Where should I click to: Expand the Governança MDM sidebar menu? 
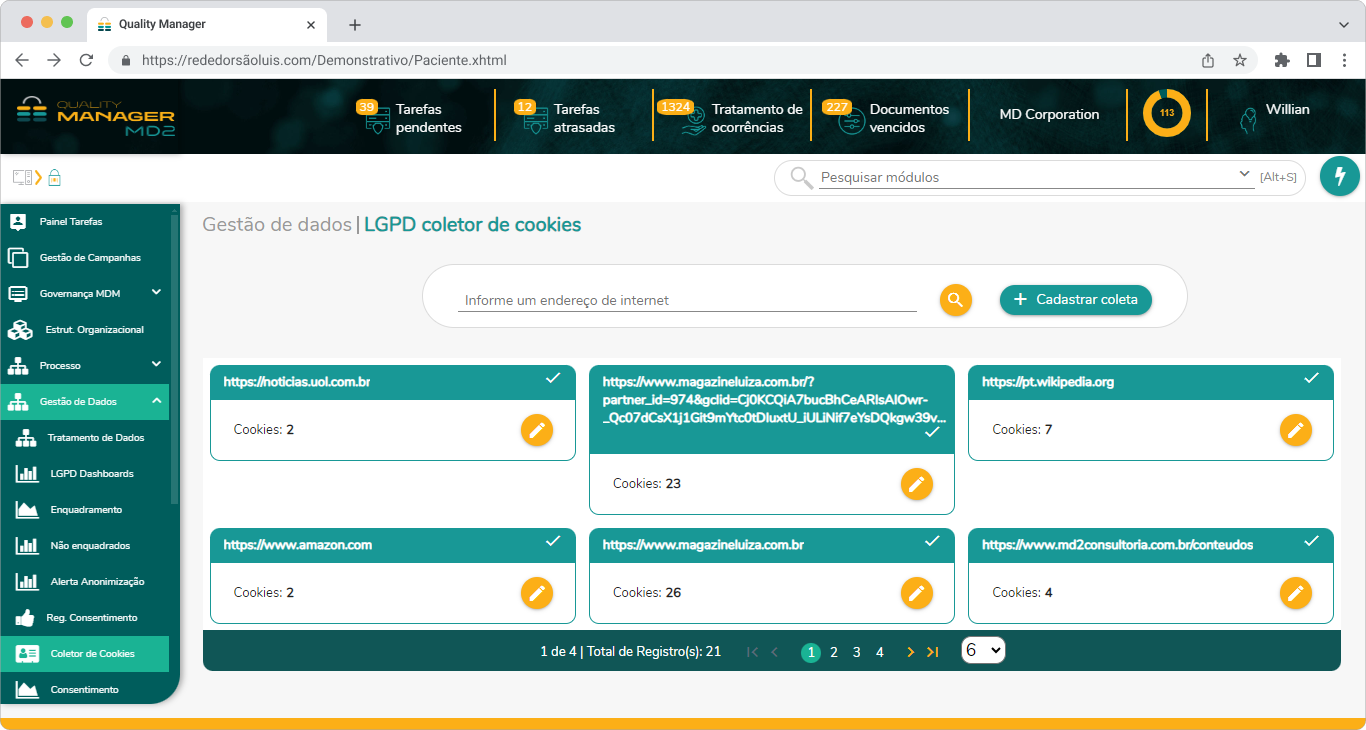tap(156, 293)
